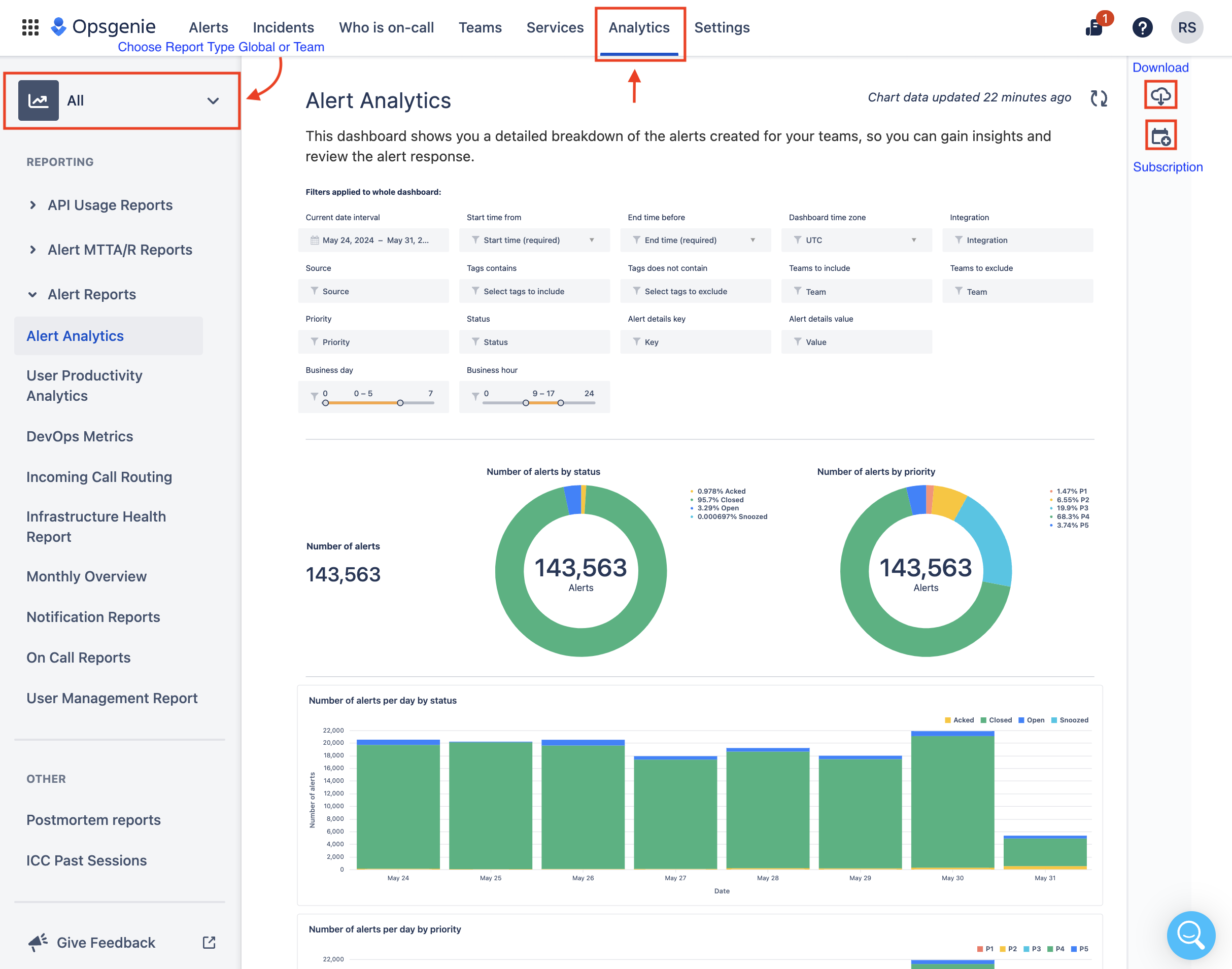The height and width of the screenshot is (969, 1232).
Task: Open the app switcher grid icon
Action: click(x=30, y=27)
